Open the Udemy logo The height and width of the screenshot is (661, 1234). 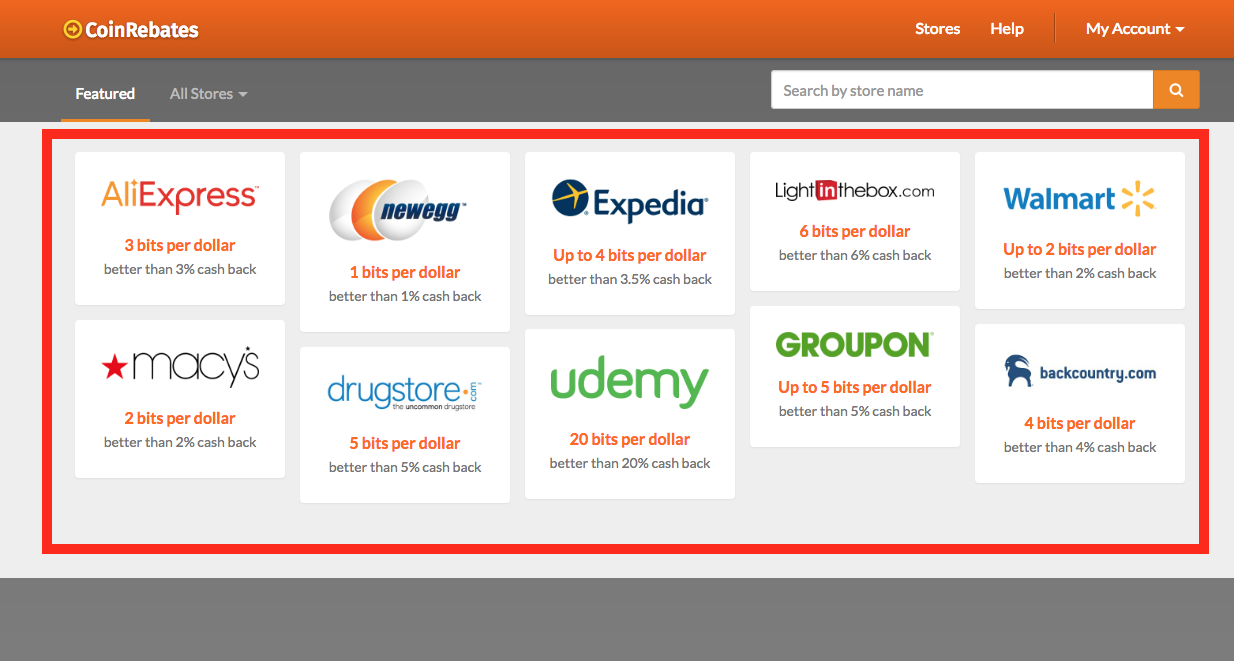(x=629, y=383)
